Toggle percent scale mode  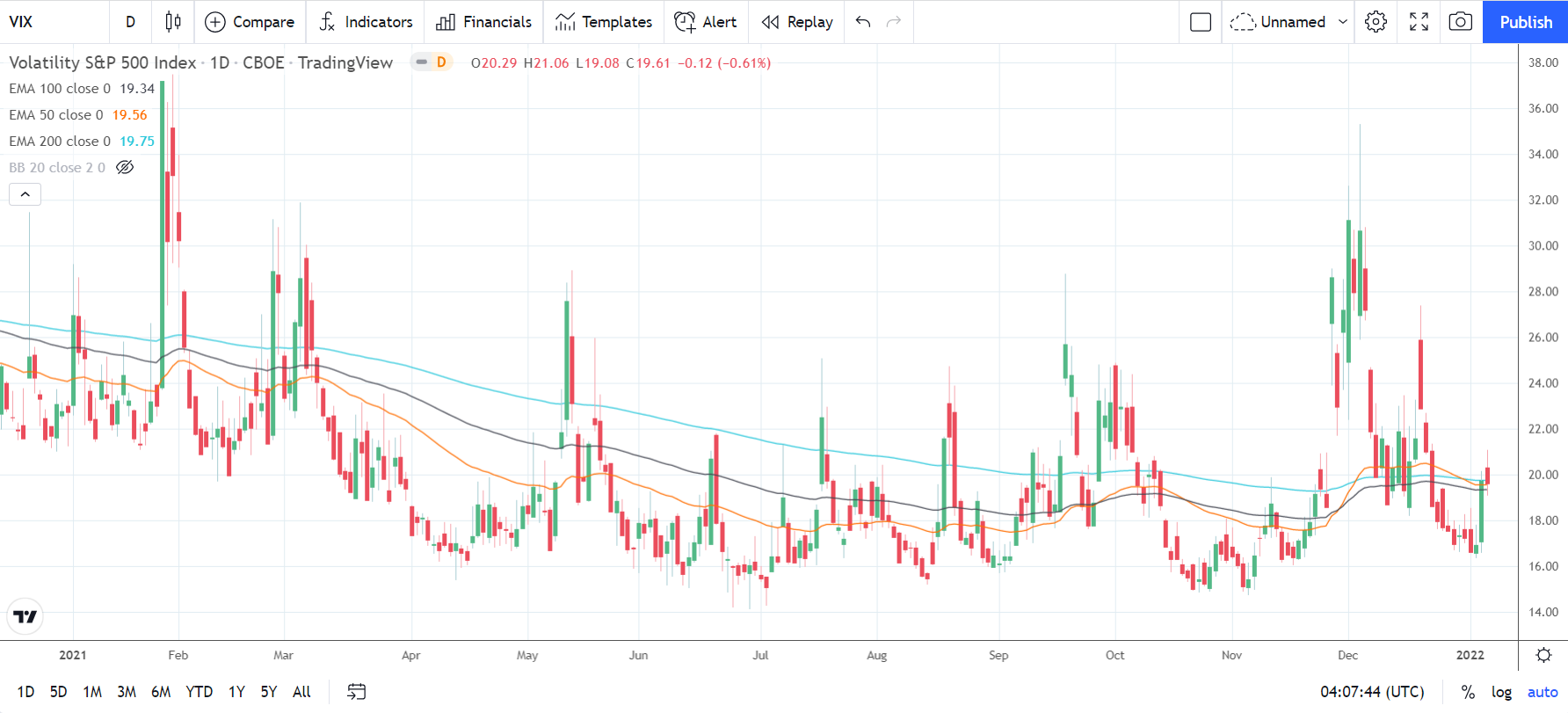pos(1468,692)
